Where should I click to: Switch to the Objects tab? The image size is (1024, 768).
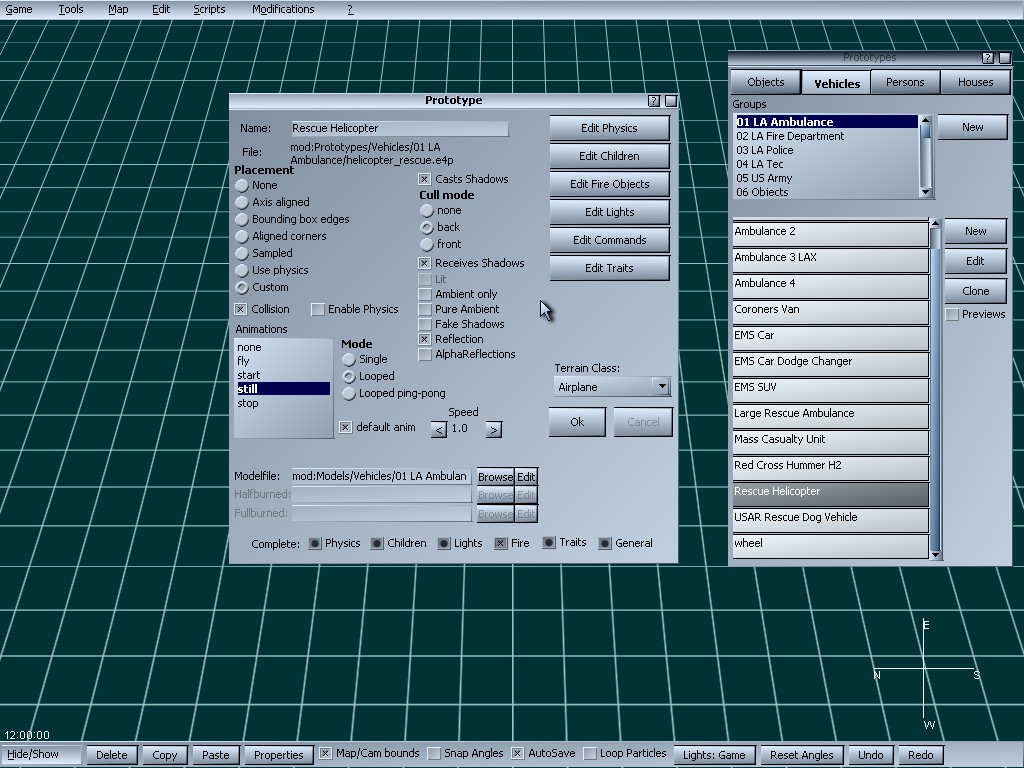point(765,82)
